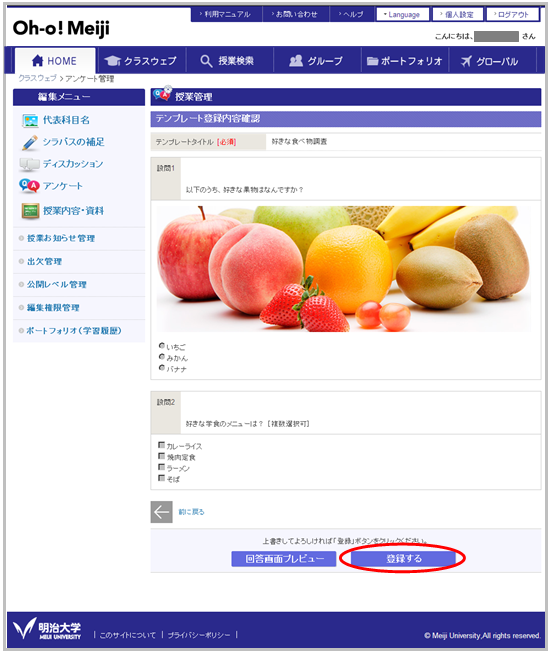Click the fruit image thumbnail

coord(344,269)
